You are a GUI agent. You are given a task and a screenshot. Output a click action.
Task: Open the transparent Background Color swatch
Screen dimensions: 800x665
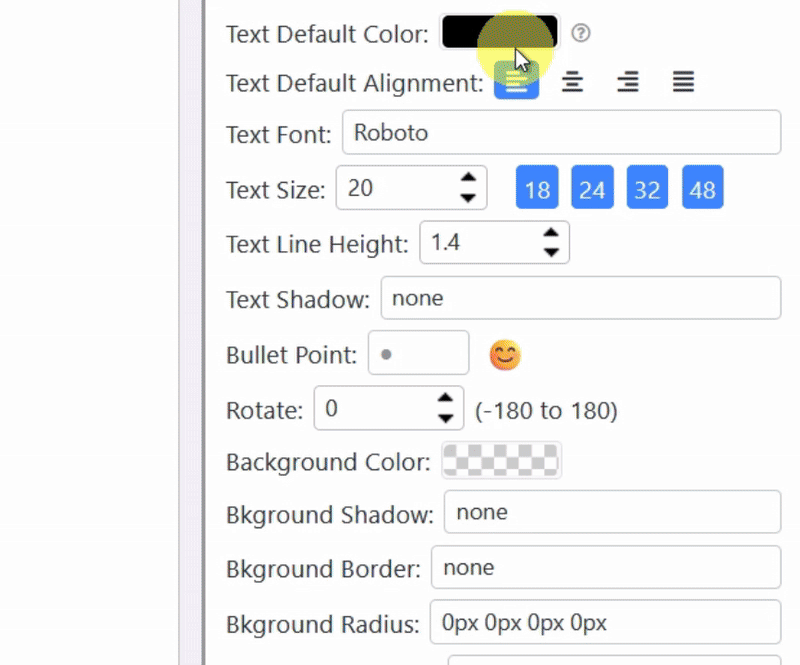point(501,461)
